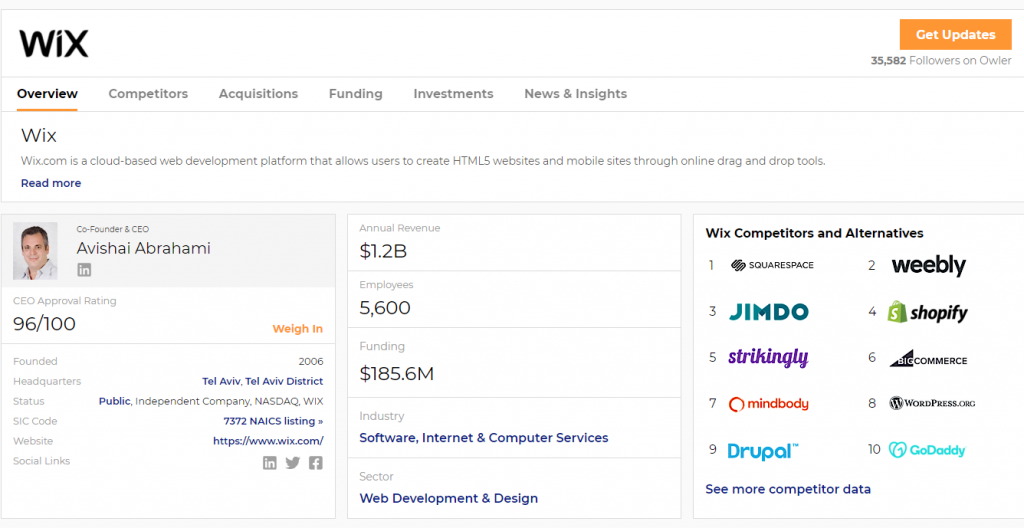The height and width of the screenshot is (528, 1024).
Task: Open the Tel Aviv District link
Action: pos(284,381)
